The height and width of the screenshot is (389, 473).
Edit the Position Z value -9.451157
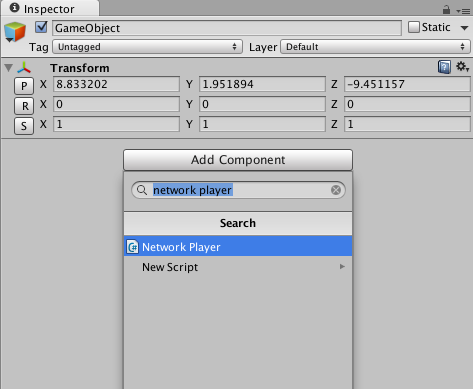(407, 84)
